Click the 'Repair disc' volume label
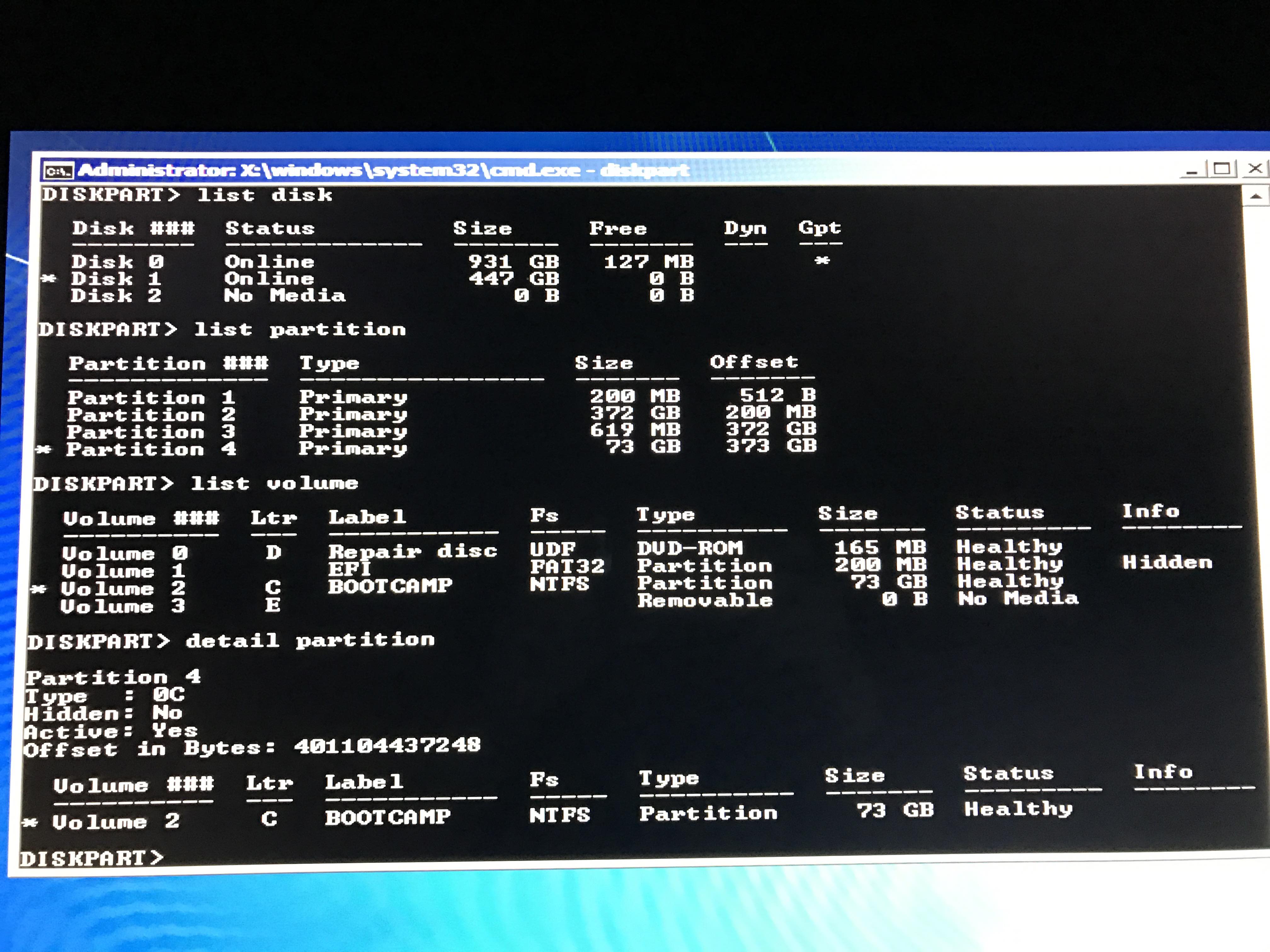 [x=412, y=552]
